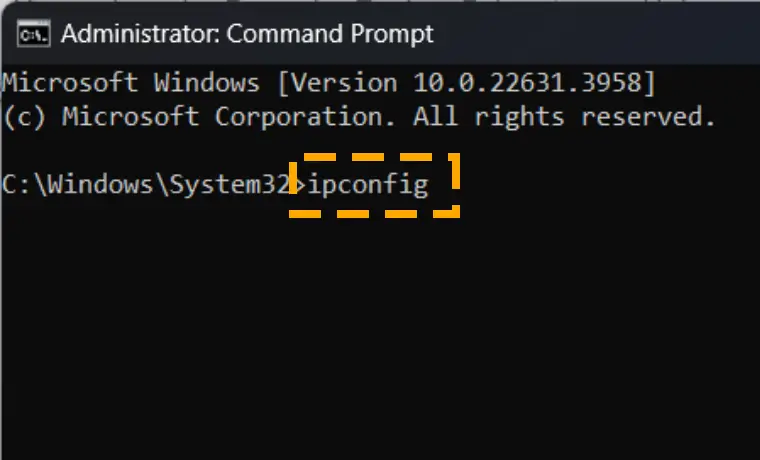Click Windows on the first banner line
The height and width of the screenshot is (460, 760).
tap(207, 82)
